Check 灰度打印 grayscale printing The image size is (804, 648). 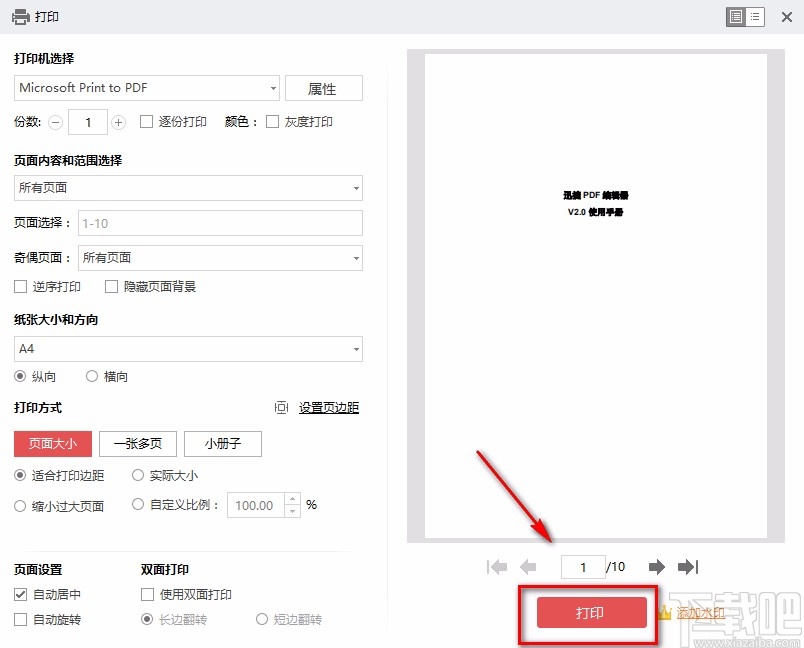pos(272,121)
